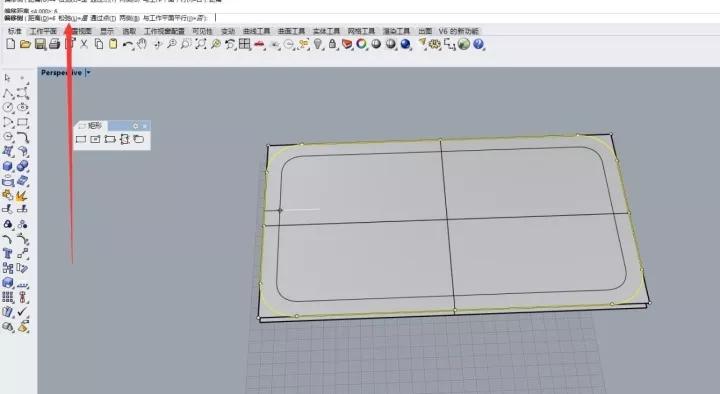
Task: Open the 矩形 panel gear options
Action: click(x=135, y=126)
